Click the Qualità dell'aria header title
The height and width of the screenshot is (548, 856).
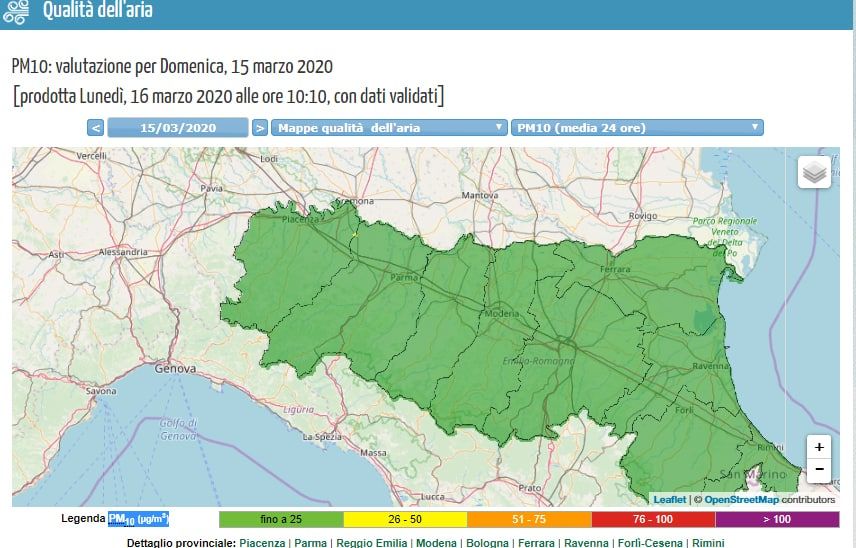(x=98, y=10)
